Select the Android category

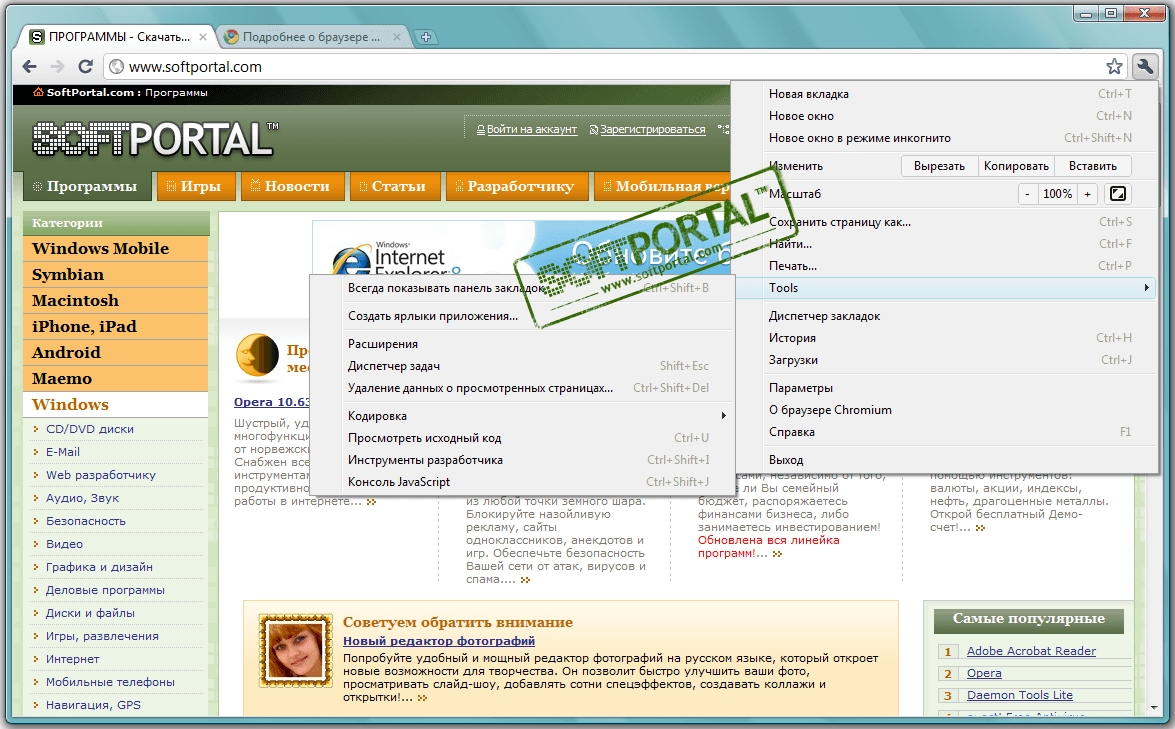pyautogui.click(x=115, y=352)
